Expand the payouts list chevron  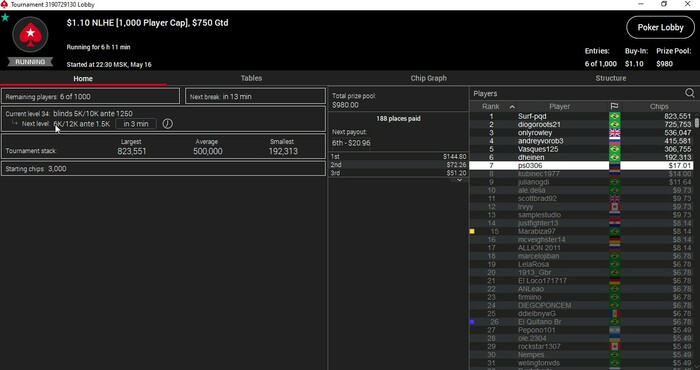459,180
